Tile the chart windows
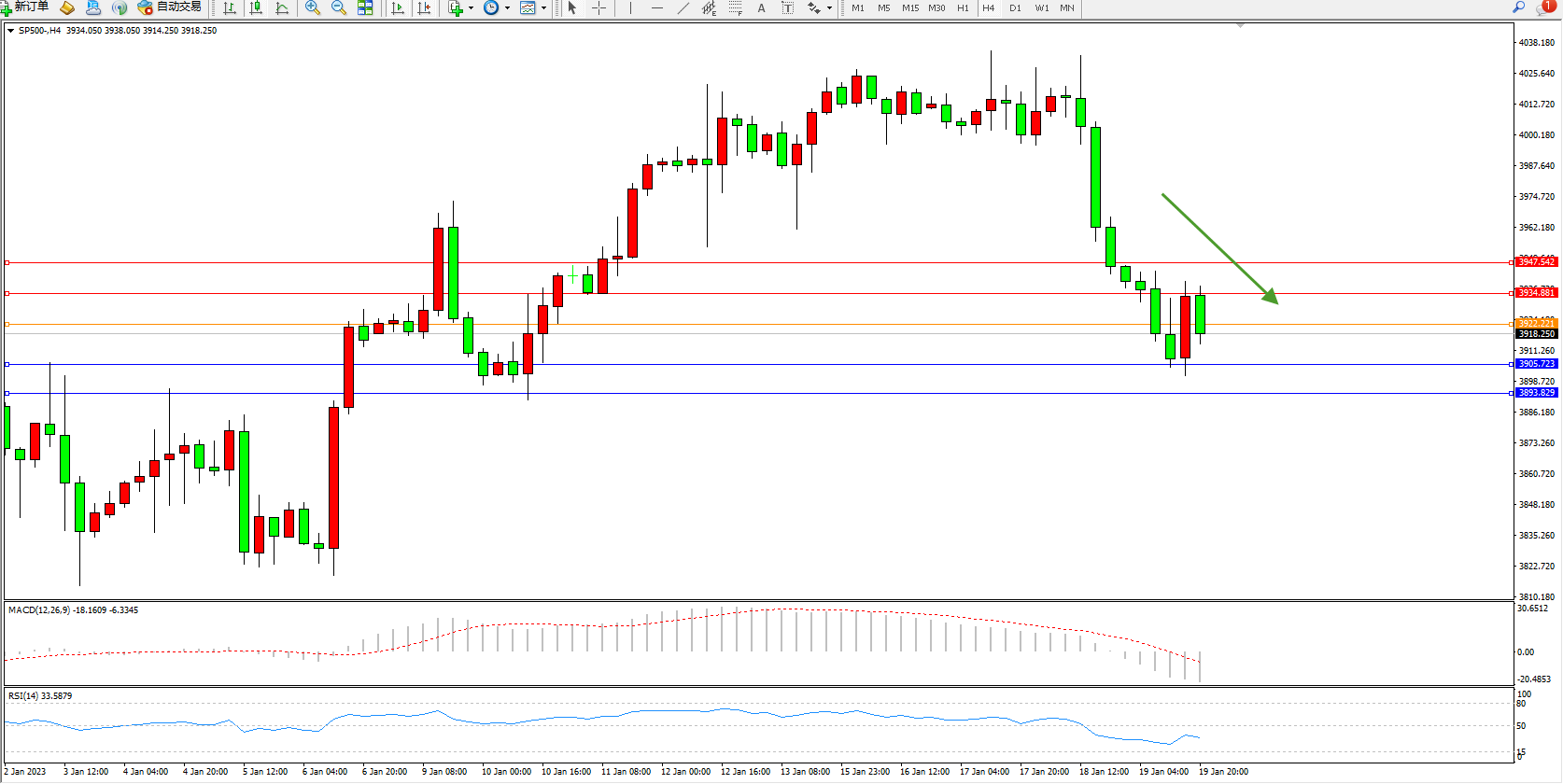The width and height of the screenshot is (1563, 784). click(365, 8)
